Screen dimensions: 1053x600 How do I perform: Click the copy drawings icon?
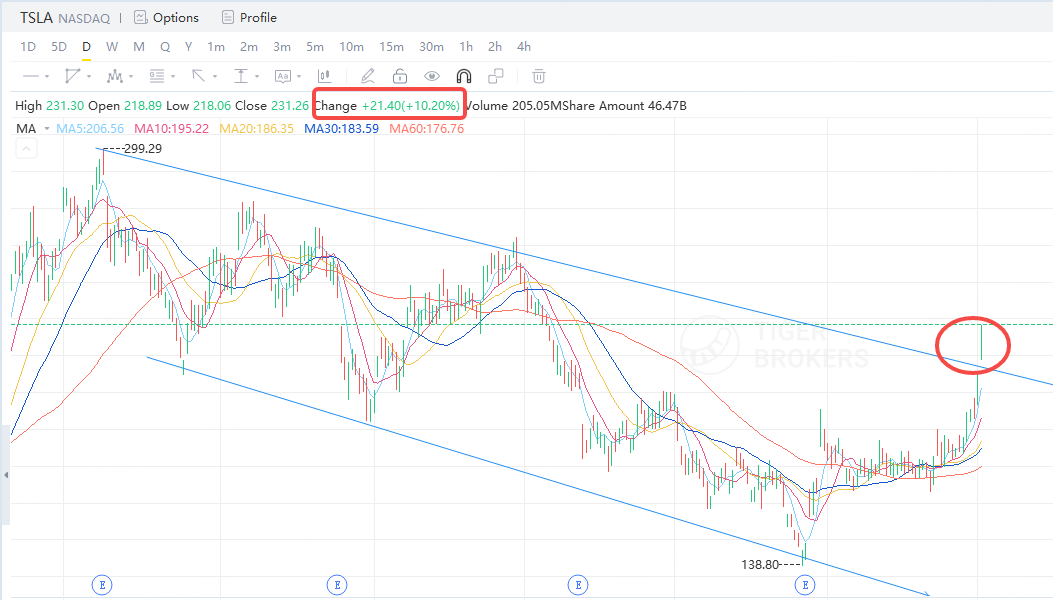tap(496, 76)
